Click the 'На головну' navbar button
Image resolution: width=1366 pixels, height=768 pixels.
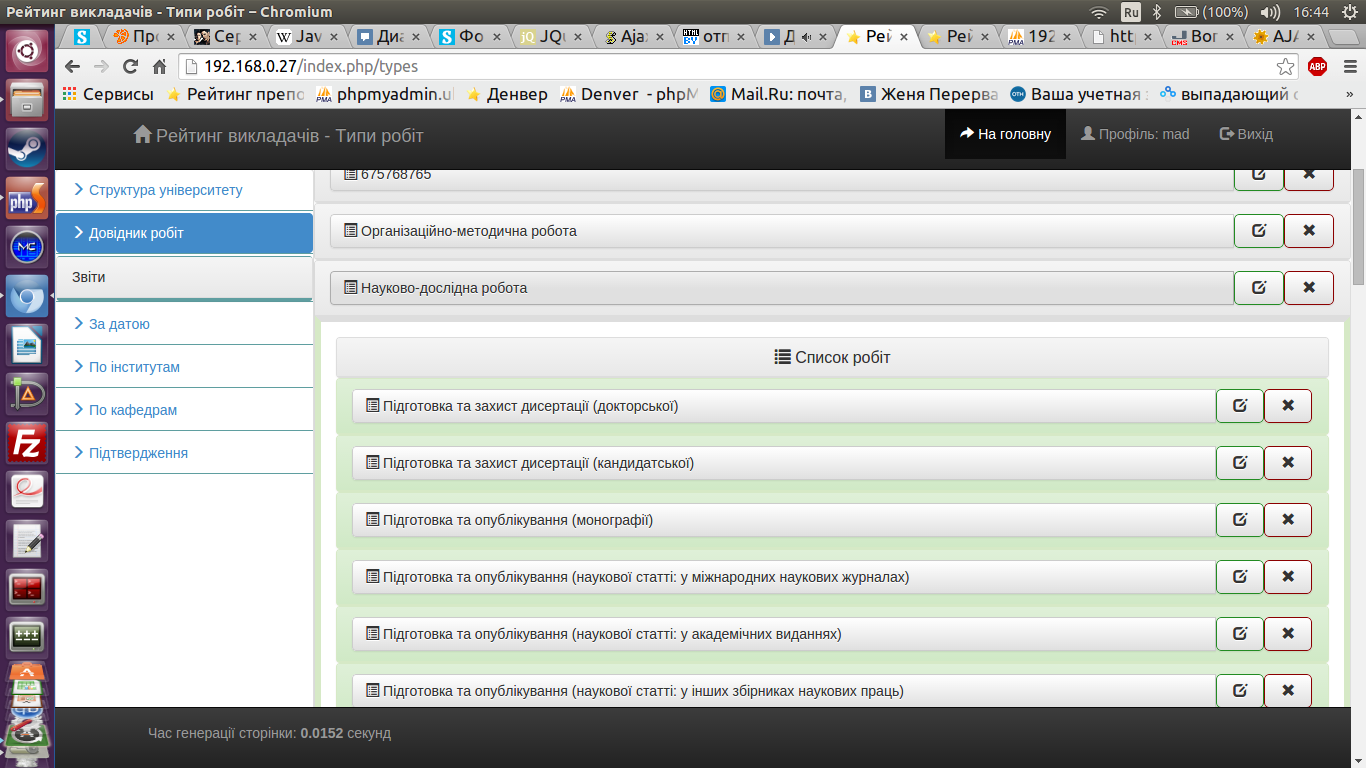tap(1005, 134)
